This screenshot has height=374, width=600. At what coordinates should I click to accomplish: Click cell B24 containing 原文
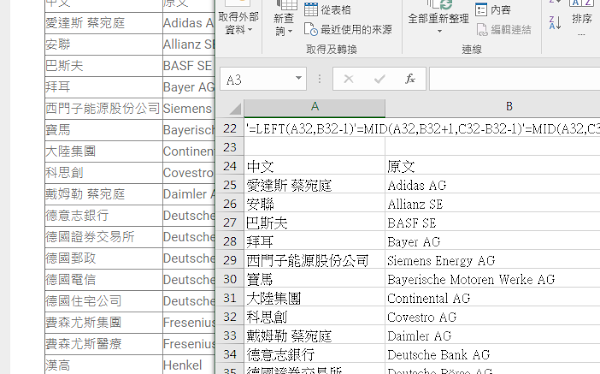tap(493, 166)
